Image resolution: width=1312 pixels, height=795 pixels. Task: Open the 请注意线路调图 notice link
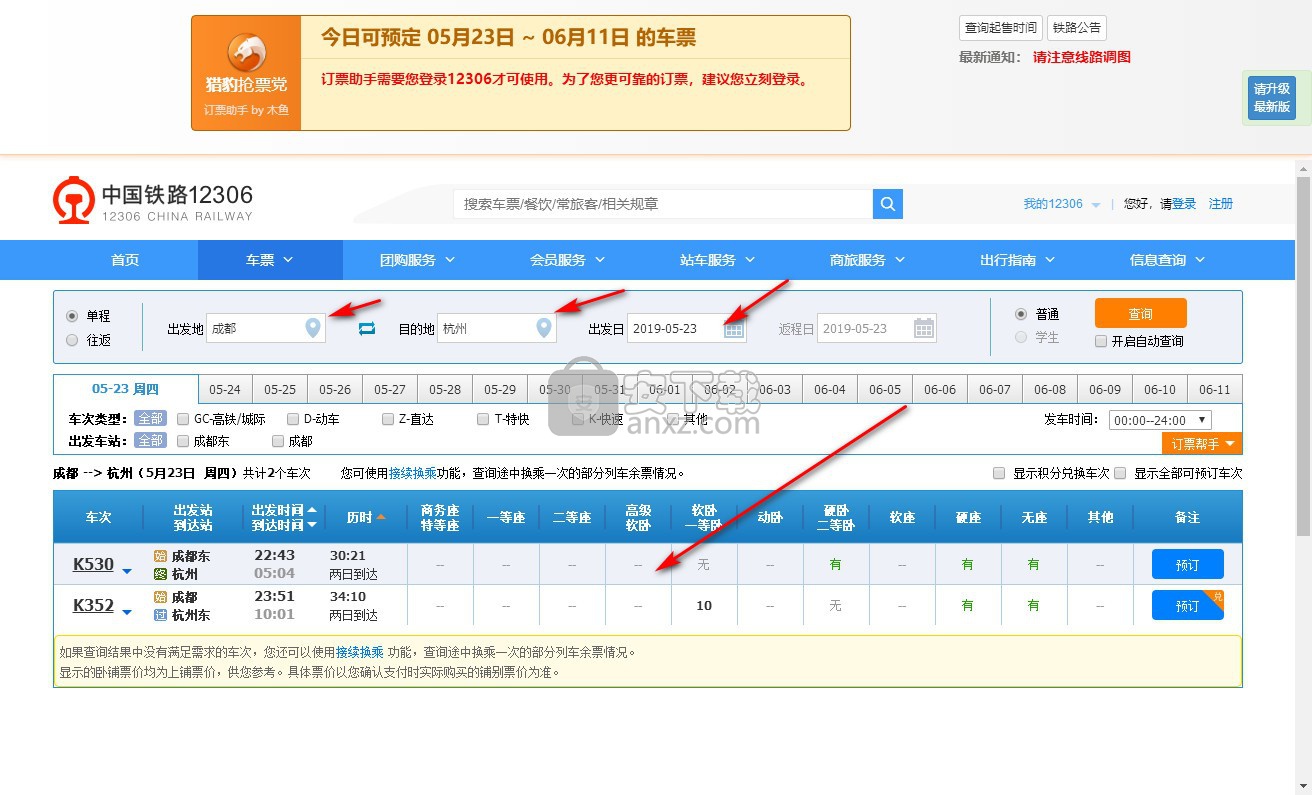pyautogui.click(x=1082, y=57)
